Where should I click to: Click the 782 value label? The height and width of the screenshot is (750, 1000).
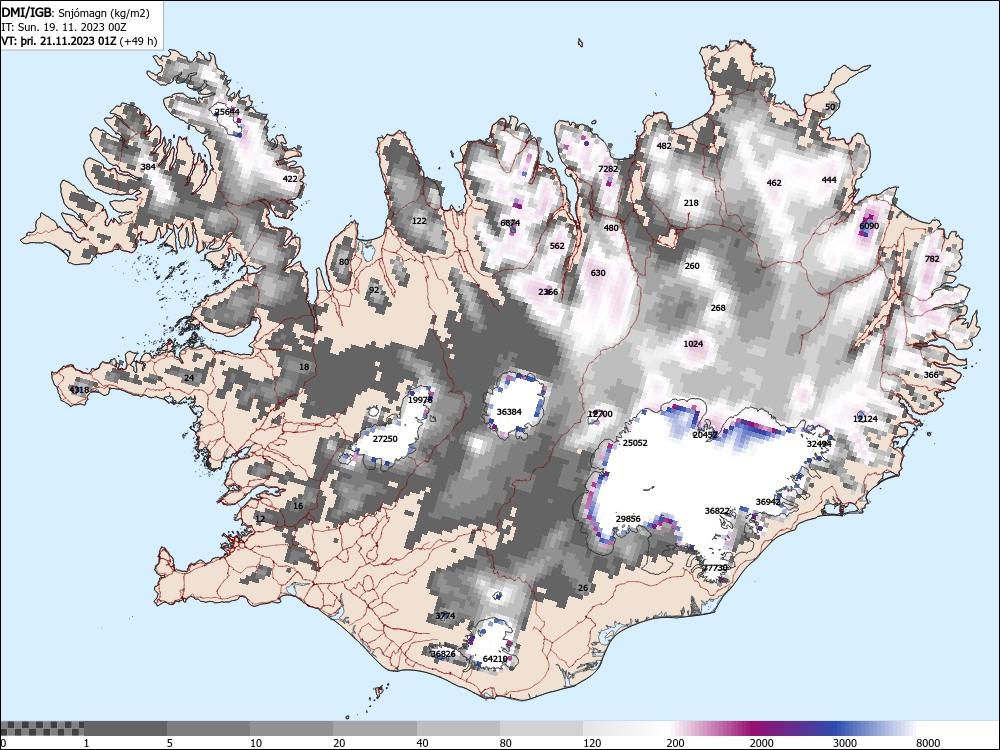pyautogui.click(x=932, y=258)
